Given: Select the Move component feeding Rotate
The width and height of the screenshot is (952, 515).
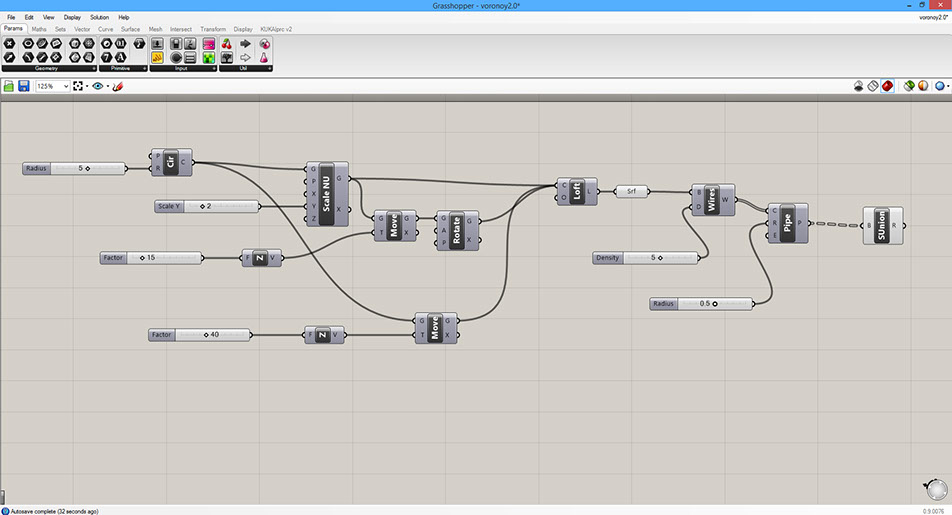Looking at the screenshot, I should 395,226.
